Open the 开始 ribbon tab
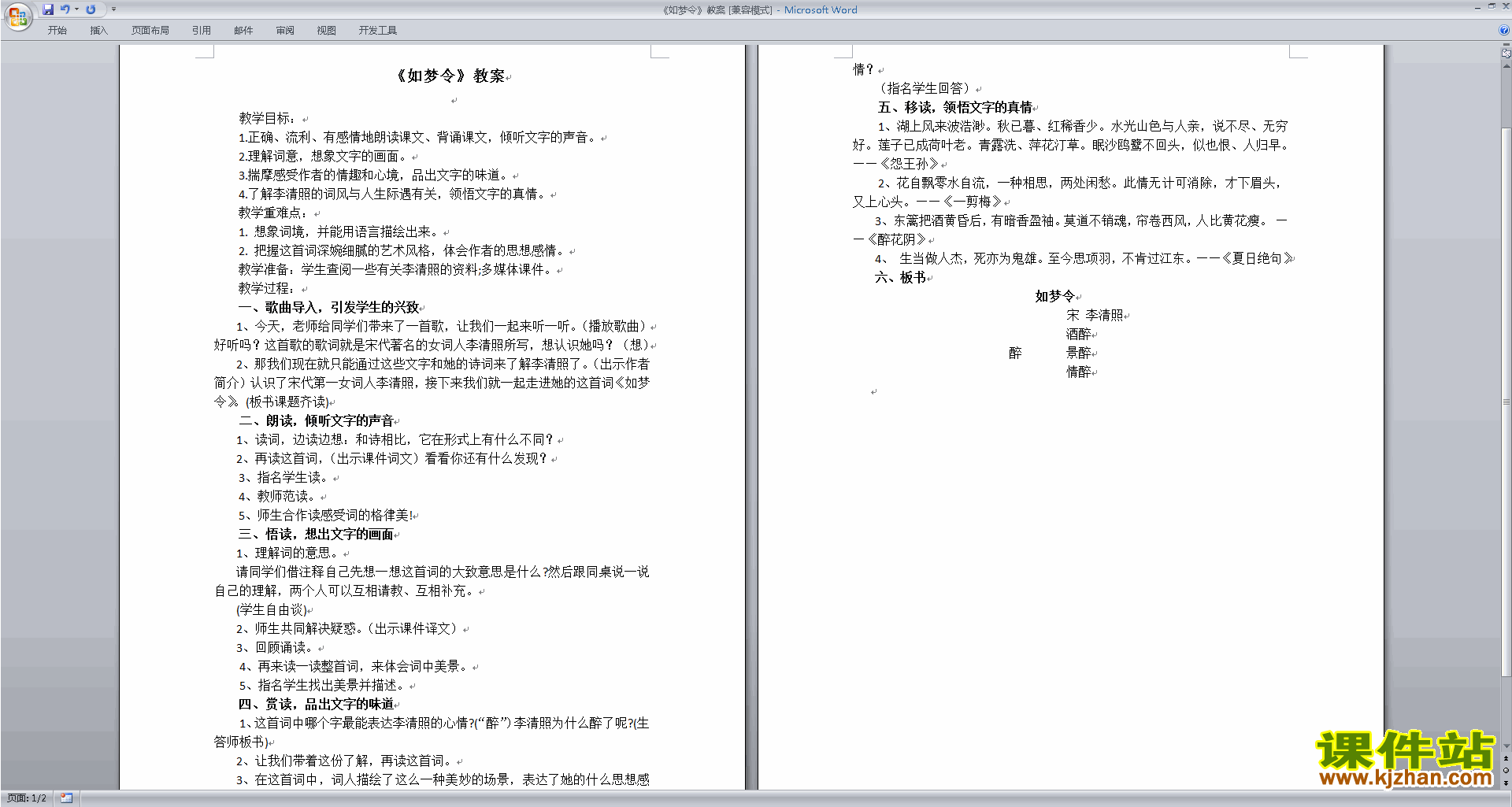 point(57,31)
